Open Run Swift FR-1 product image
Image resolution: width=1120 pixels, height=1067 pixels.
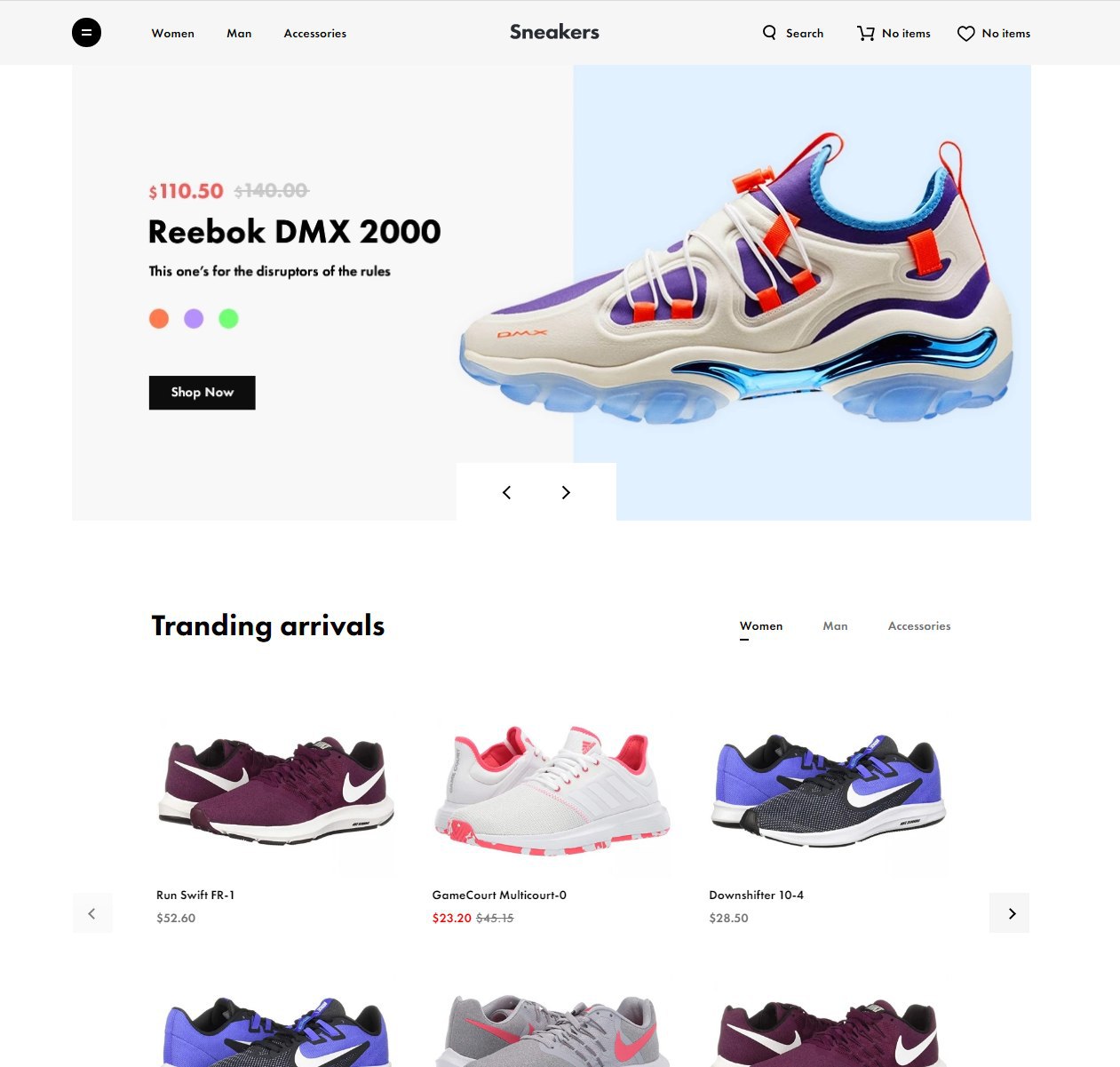tap(276, 789)
